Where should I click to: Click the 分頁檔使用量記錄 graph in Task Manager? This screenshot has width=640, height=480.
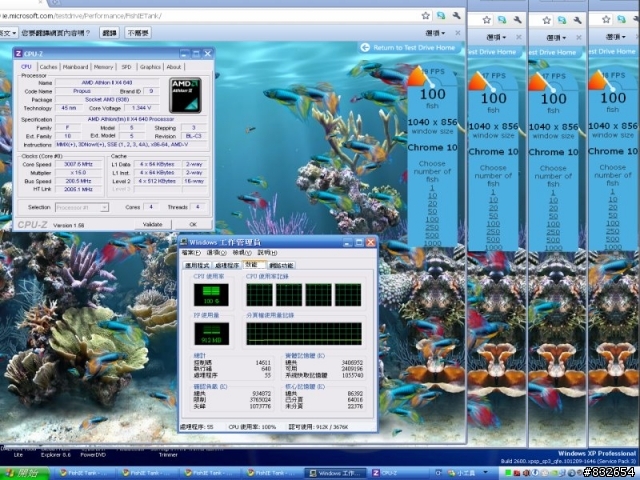point(304,334)
